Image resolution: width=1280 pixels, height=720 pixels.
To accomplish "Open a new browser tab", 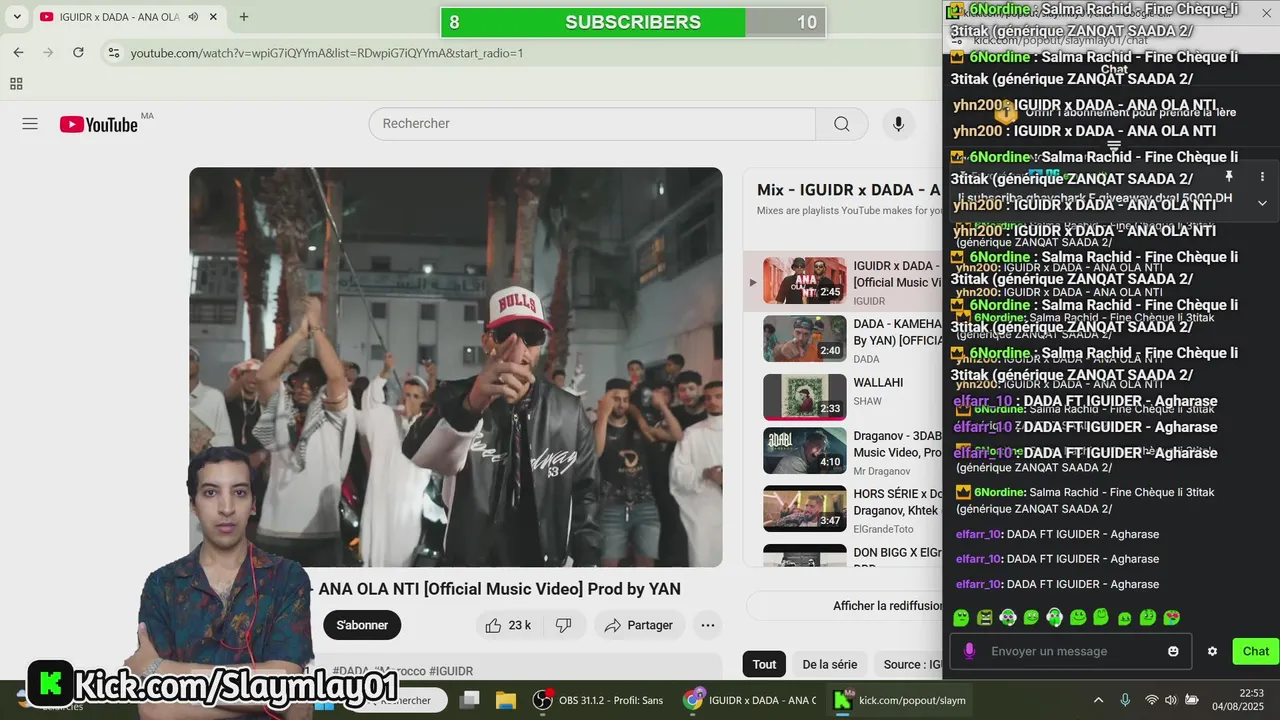I will 244,17.
